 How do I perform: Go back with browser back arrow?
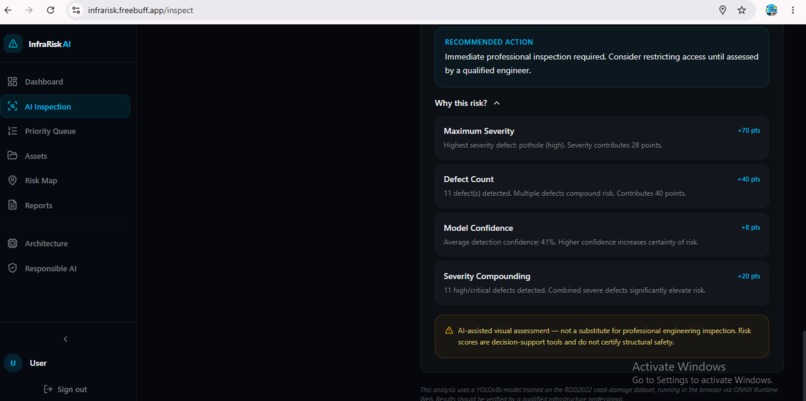8,10
